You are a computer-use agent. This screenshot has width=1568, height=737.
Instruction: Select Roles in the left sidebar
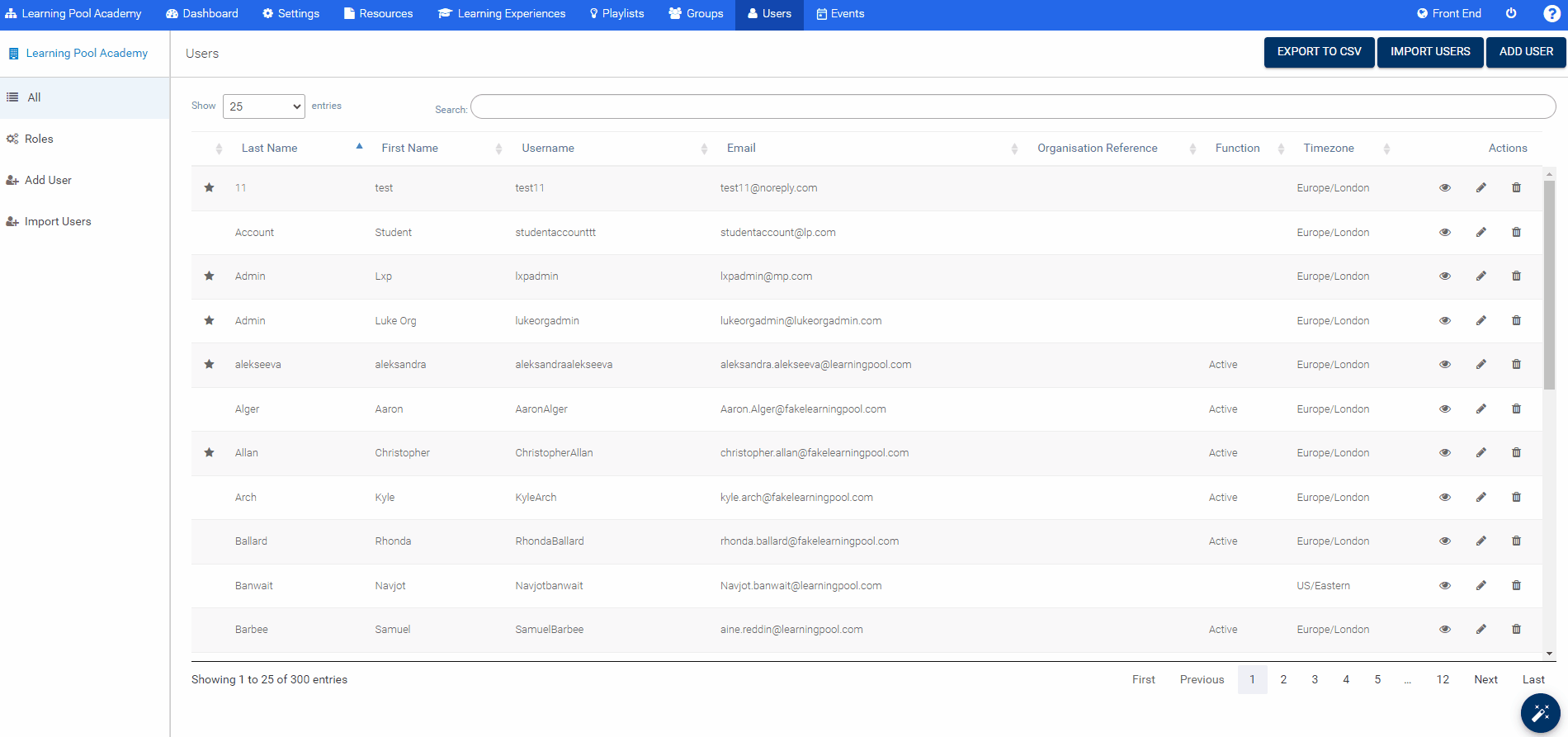[39, 139]
